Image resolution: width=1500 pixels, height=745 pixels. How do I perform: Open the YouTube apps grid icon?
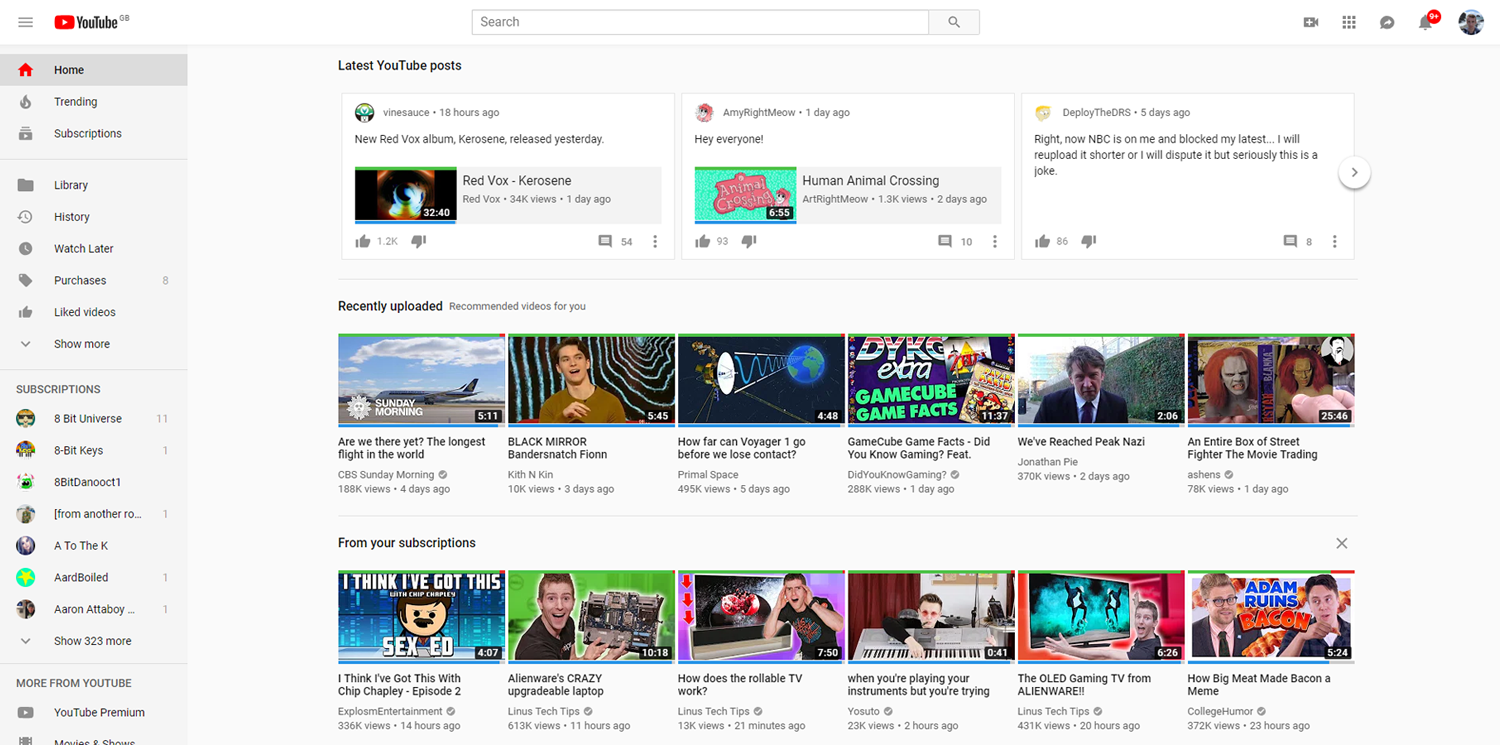(1348, 21)
